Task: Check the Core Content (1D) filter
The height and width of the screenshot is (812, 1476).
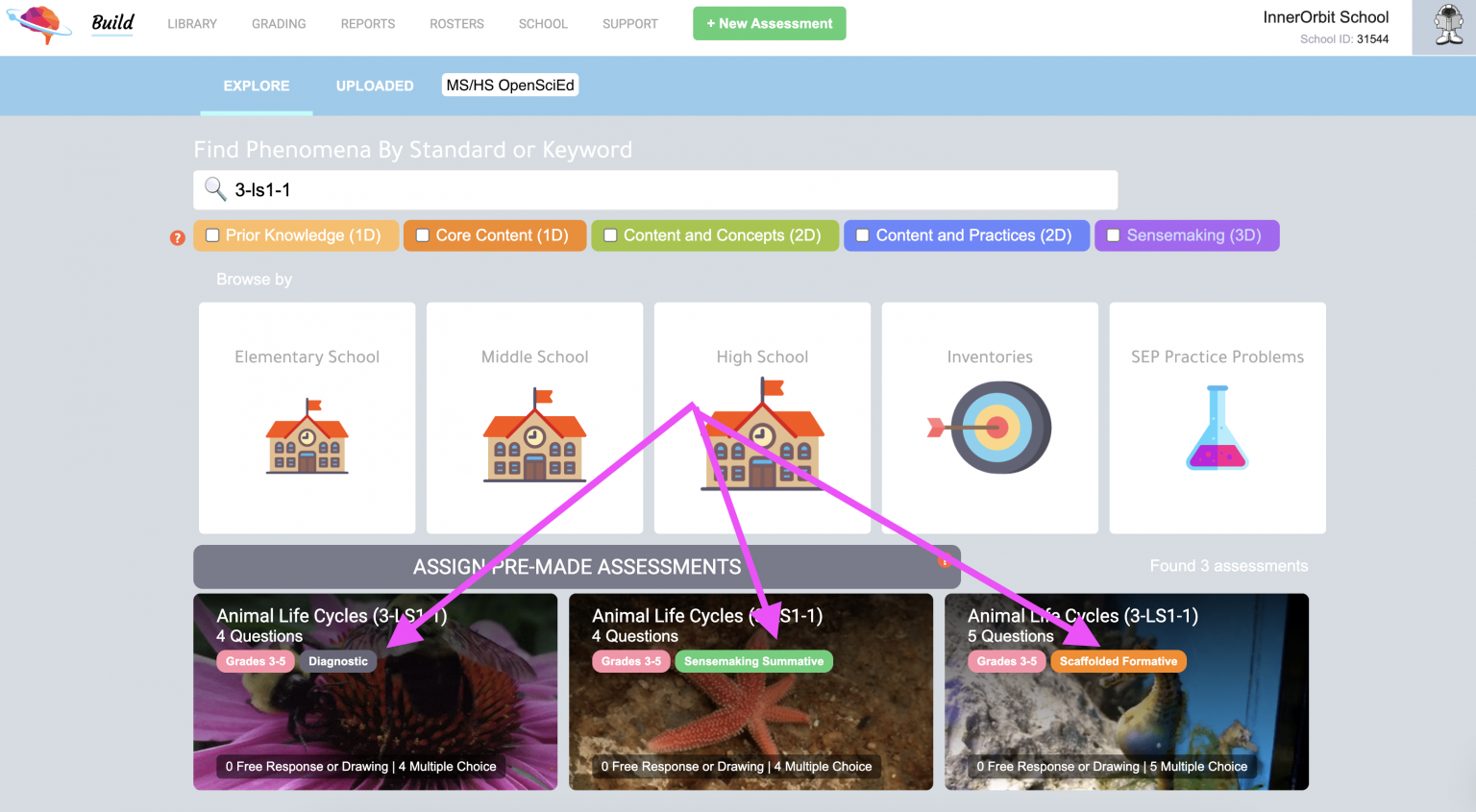Action: point(423,234)
